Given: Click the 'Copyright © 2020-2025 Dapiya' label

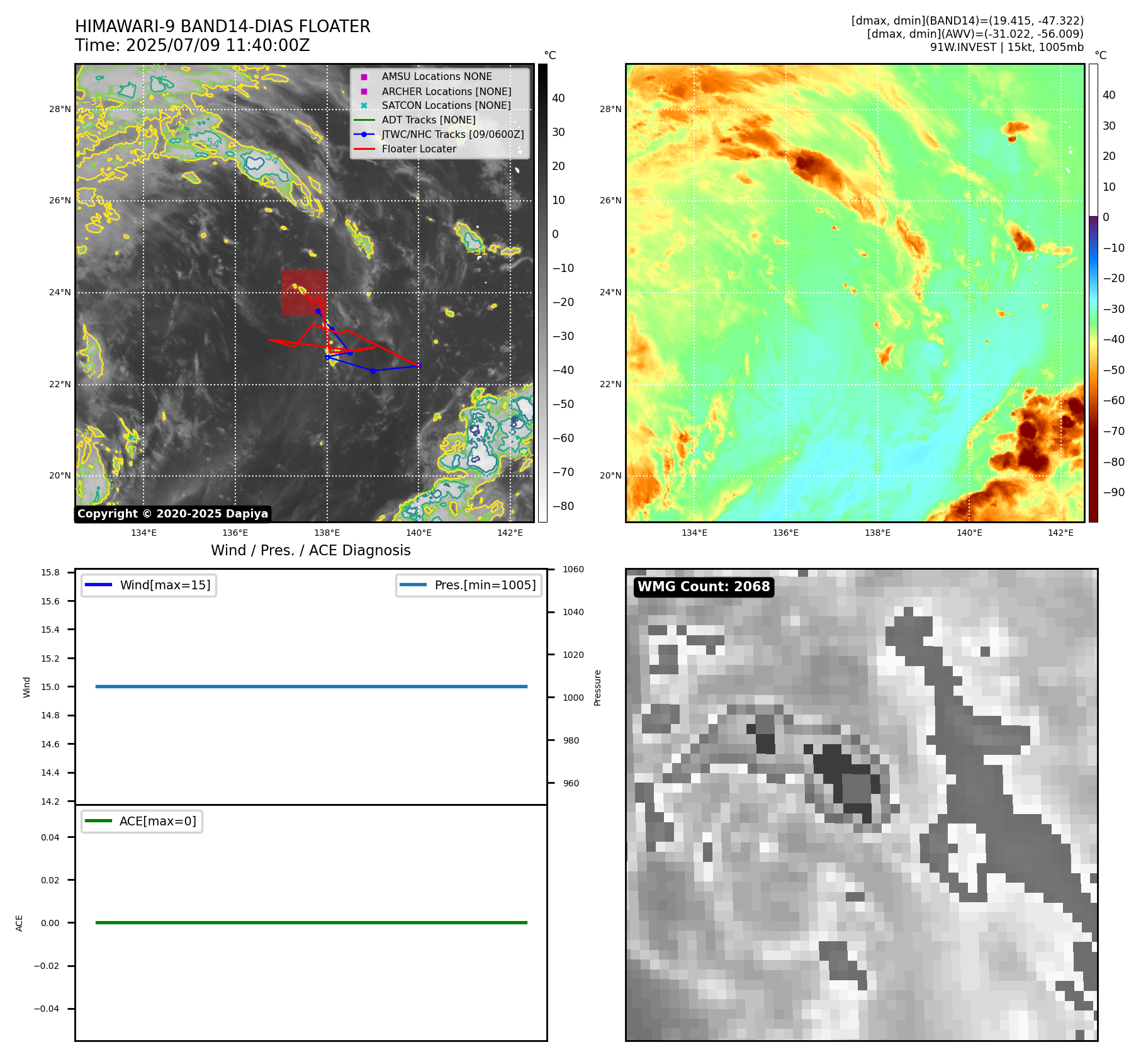Looking at the screenshot, I should pyautogui.click(x=172, y=514).
